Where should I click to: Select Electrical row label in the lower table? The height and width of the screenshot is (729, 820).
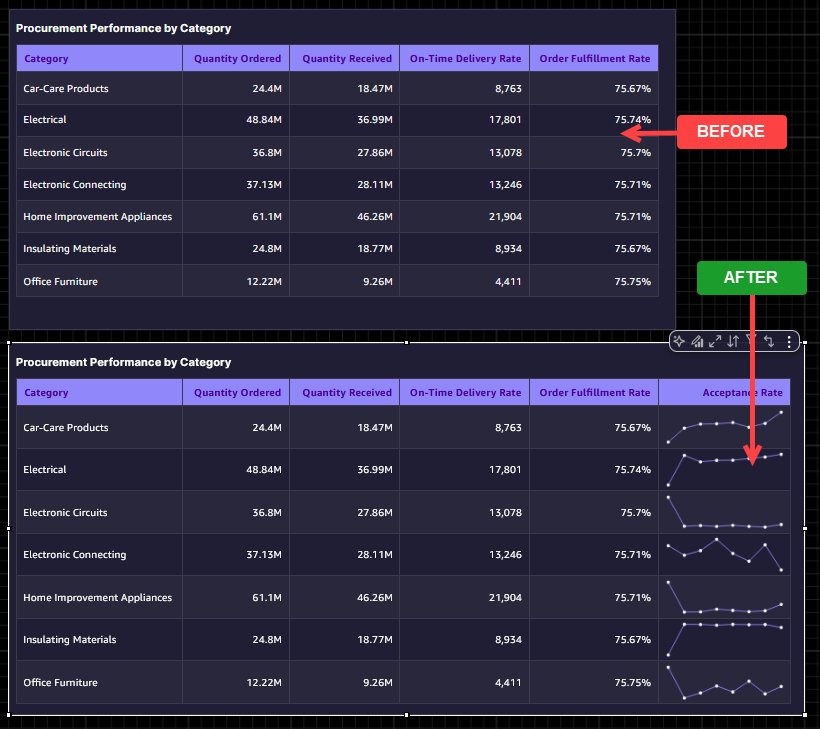coord(45,470)
